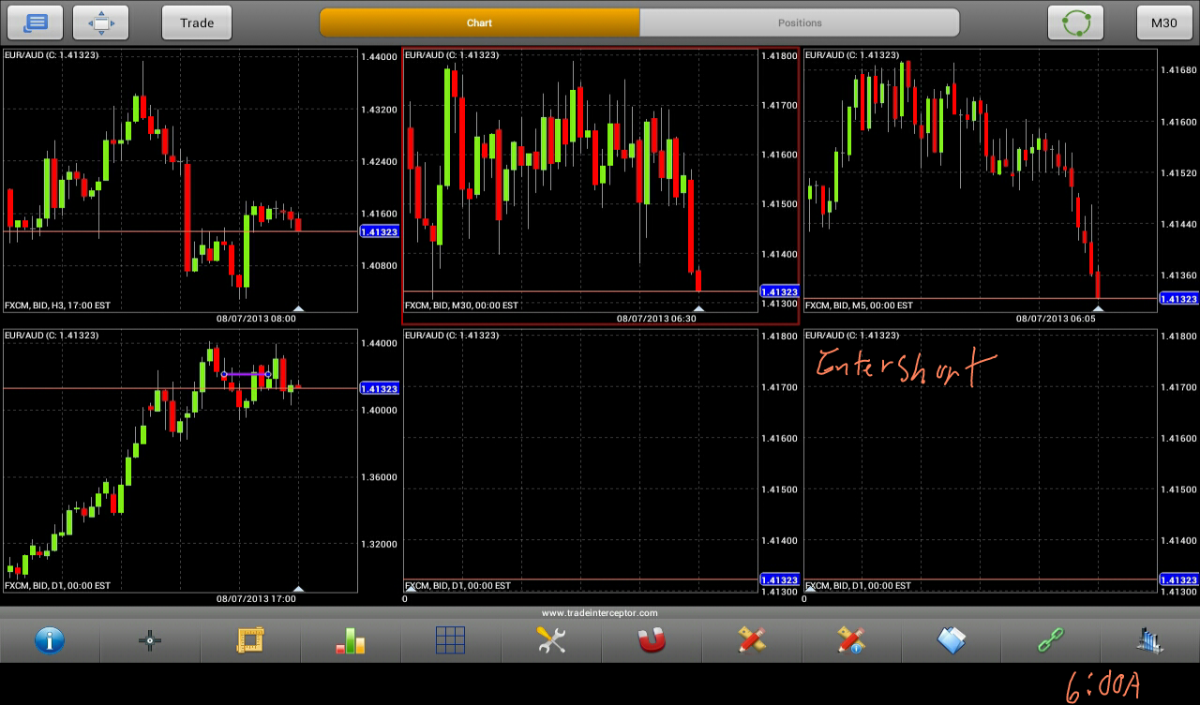Select the yellow ruler measure tool
The height and width of the screenshot is (705, 1200).
coord(250,640)
